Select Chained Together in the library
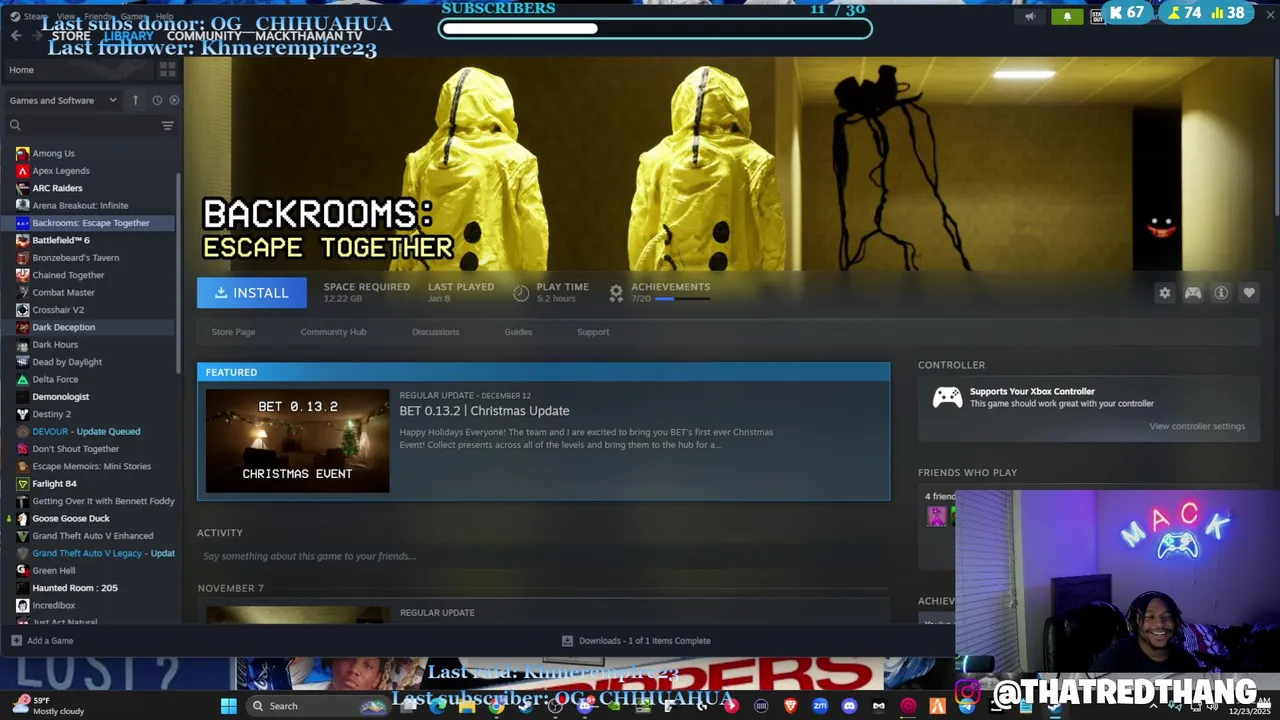1280x720 pixels. (x=68, y=275)
